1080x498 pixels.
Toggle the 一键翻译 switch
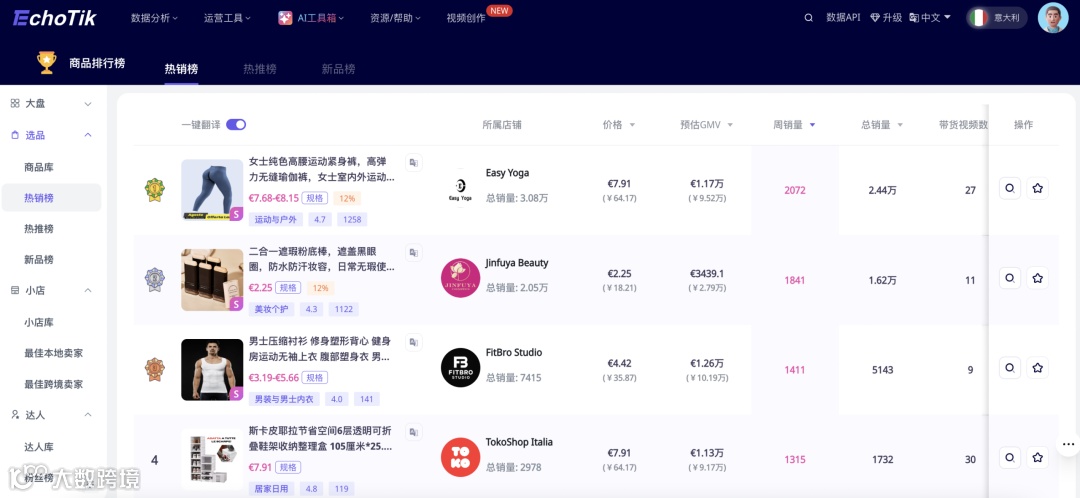pos(236,125)
